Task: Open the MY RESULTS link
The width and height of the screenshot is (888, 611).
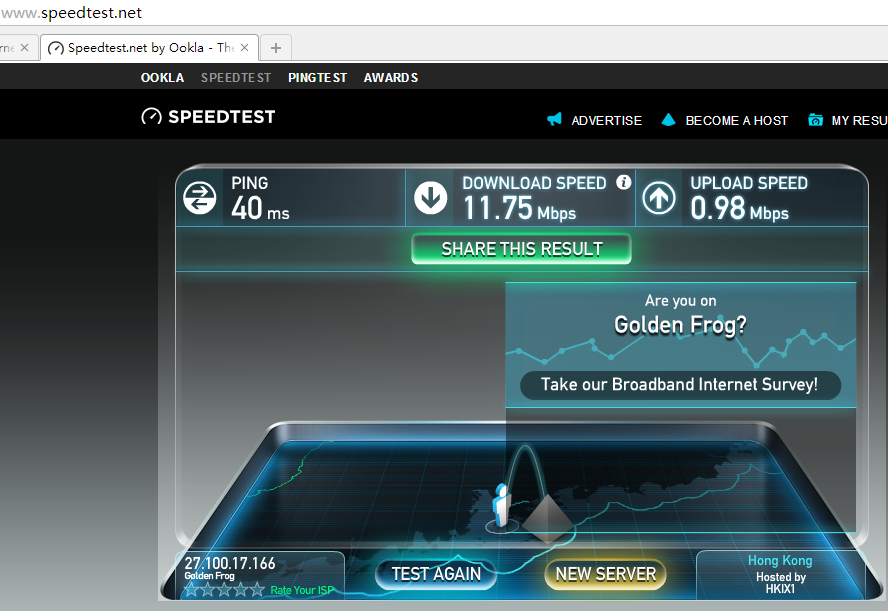Action: (x=859, y=121)
